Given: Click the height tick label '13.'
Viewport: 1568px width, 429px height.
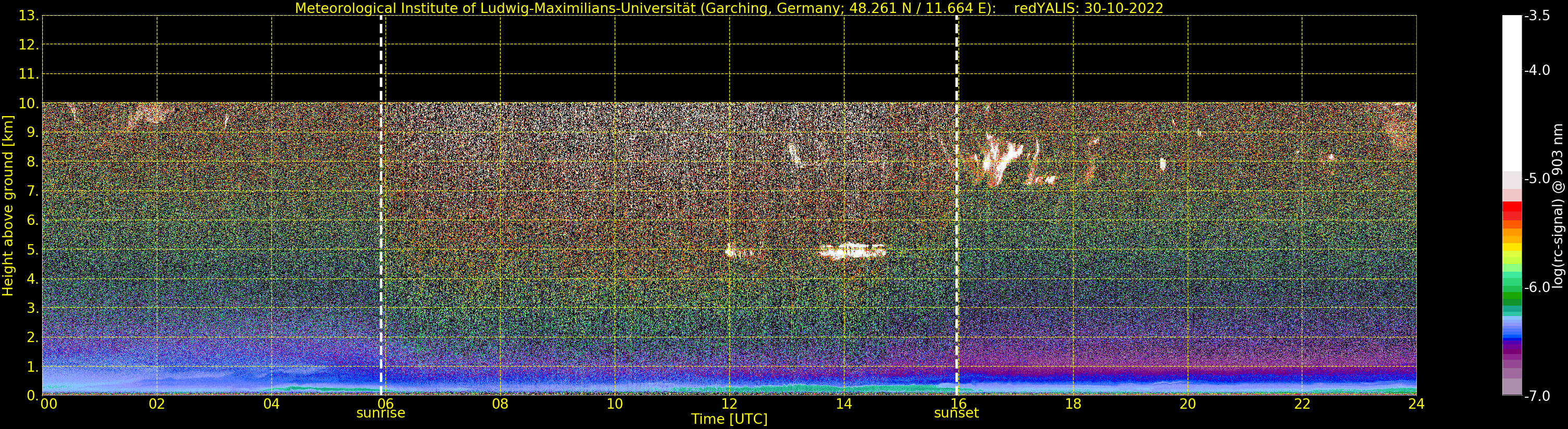Looking at the screenshot, I should tap(29, 16).
